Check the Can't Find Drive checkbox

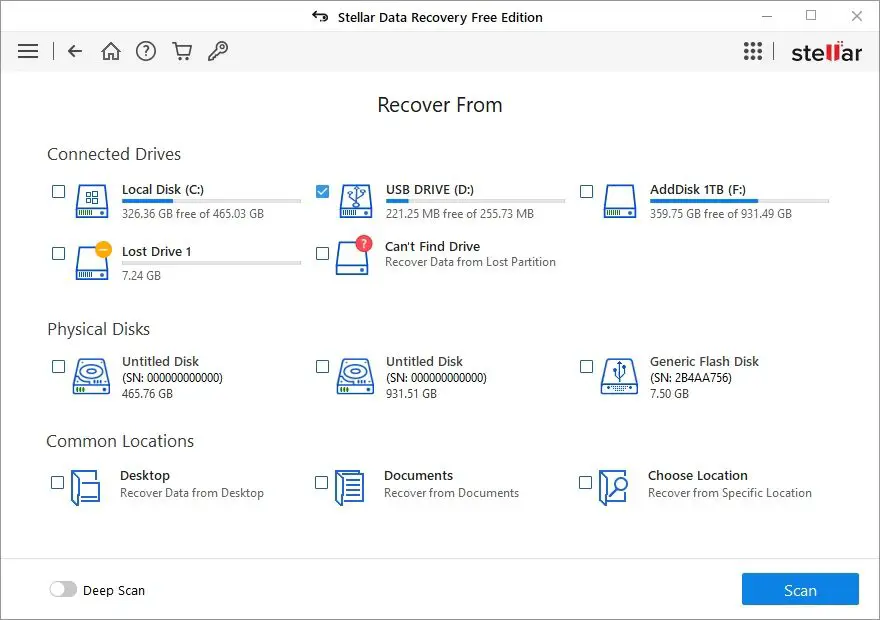[x=322, y=253]
